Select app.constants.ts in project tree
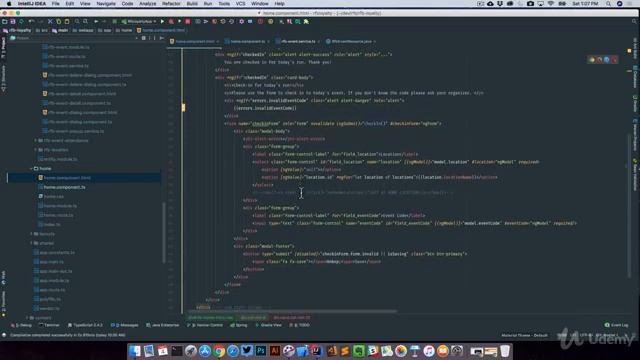 pyautogui.click(x=57, y=253)
